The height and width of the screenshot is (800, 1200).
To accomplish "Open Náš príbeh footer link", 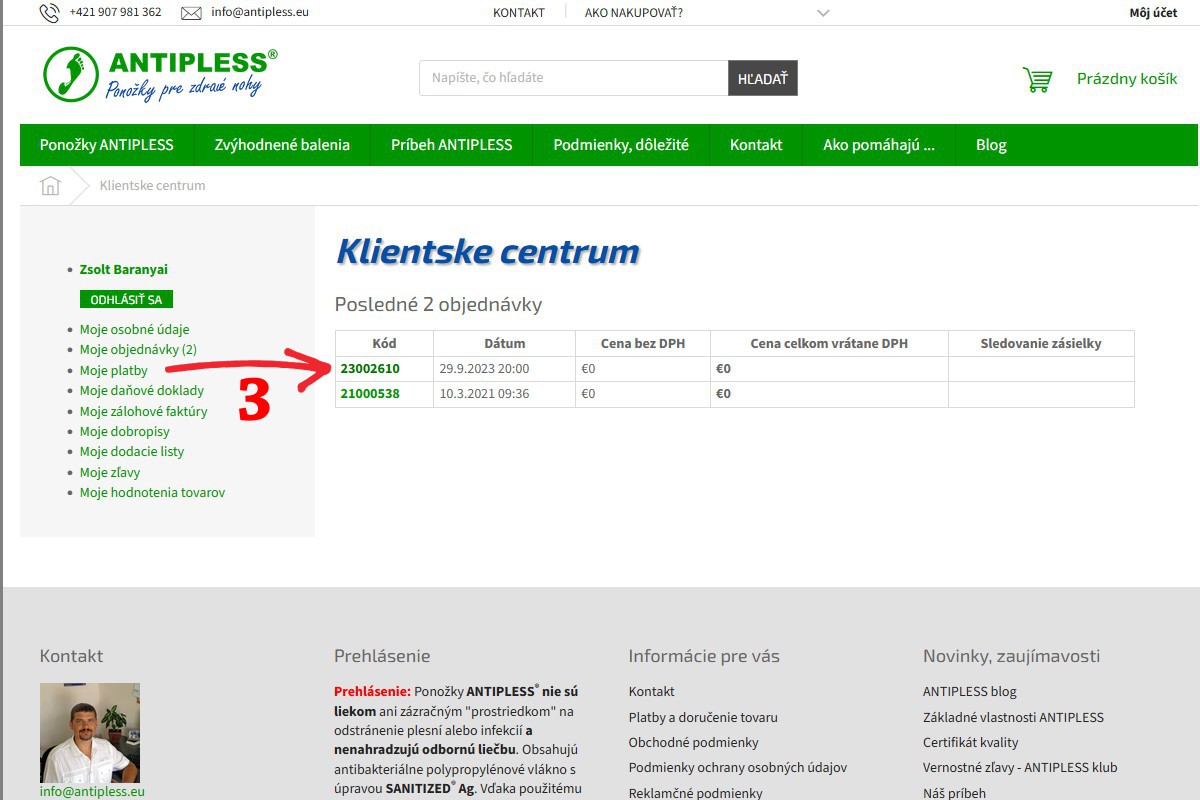I will pos(954,793).
